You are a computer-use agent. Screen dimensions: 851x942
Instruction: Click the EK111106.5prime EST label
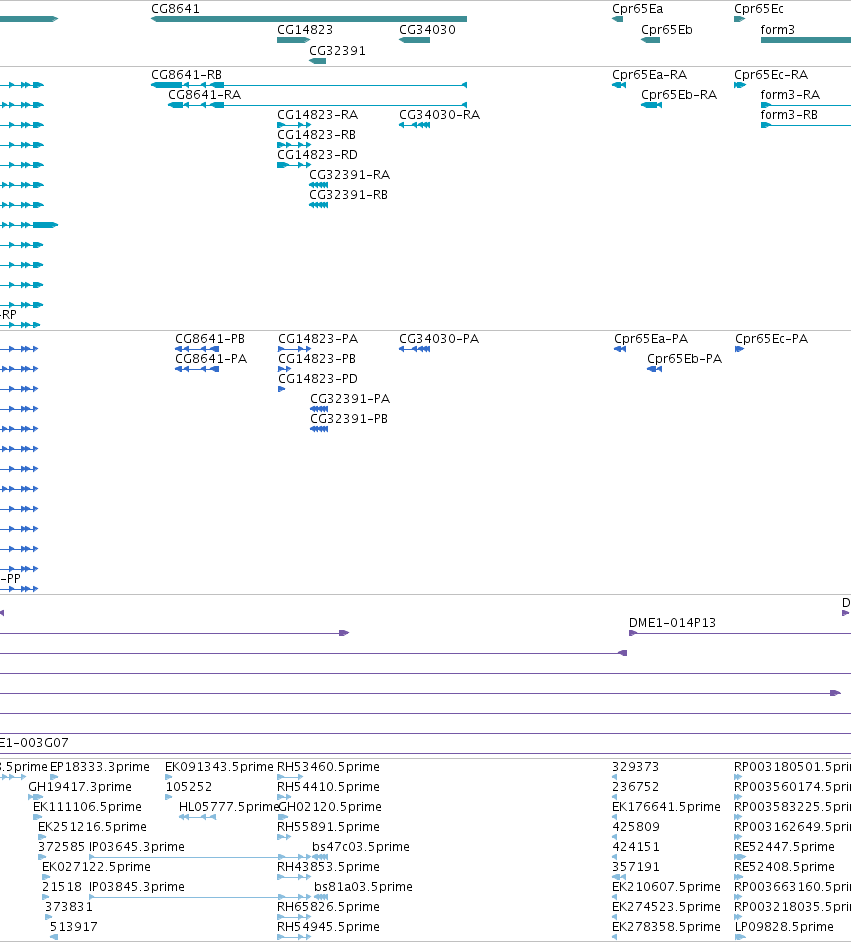click(87, 807)
